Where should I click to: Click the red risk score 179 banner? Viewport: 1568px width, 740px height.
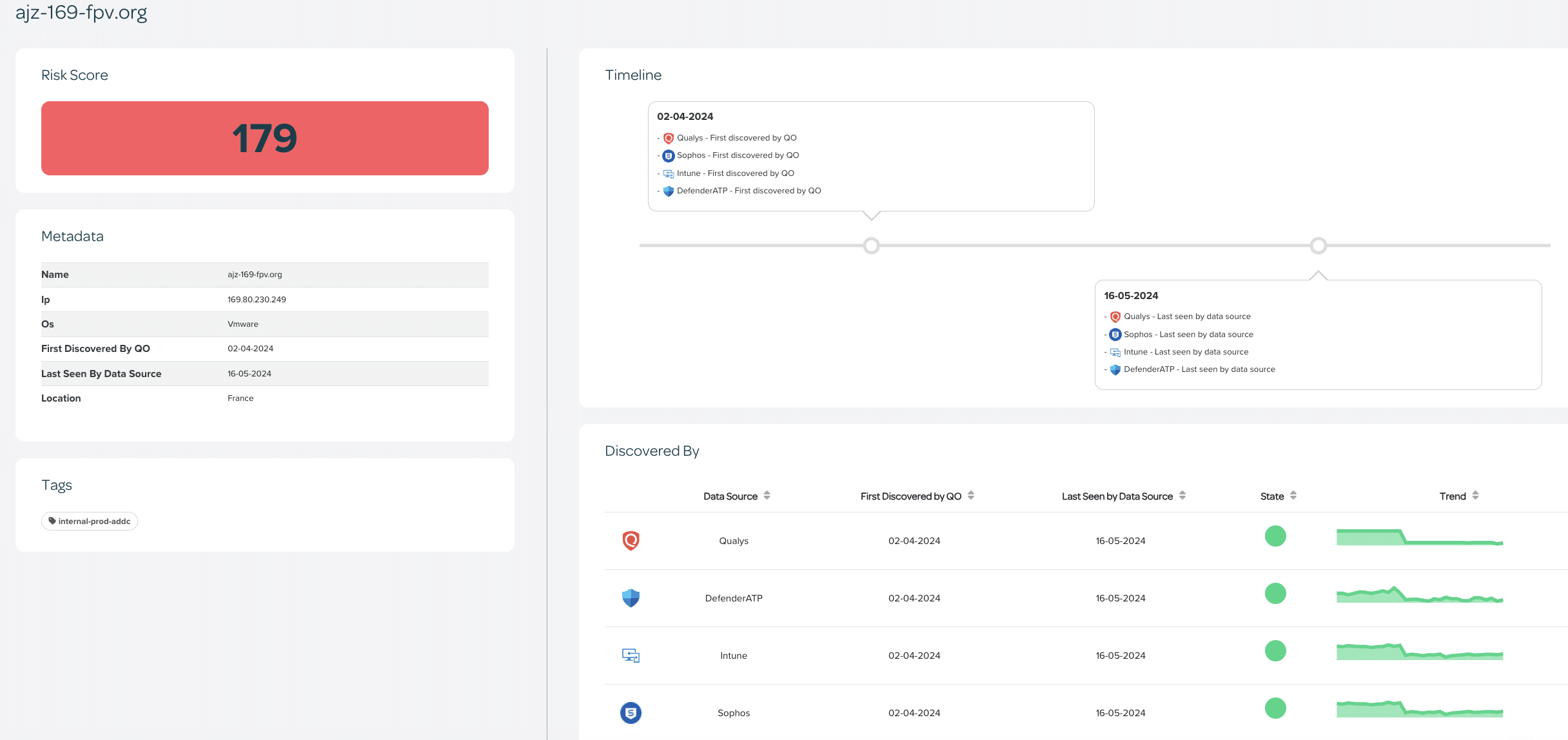point(264,138)
